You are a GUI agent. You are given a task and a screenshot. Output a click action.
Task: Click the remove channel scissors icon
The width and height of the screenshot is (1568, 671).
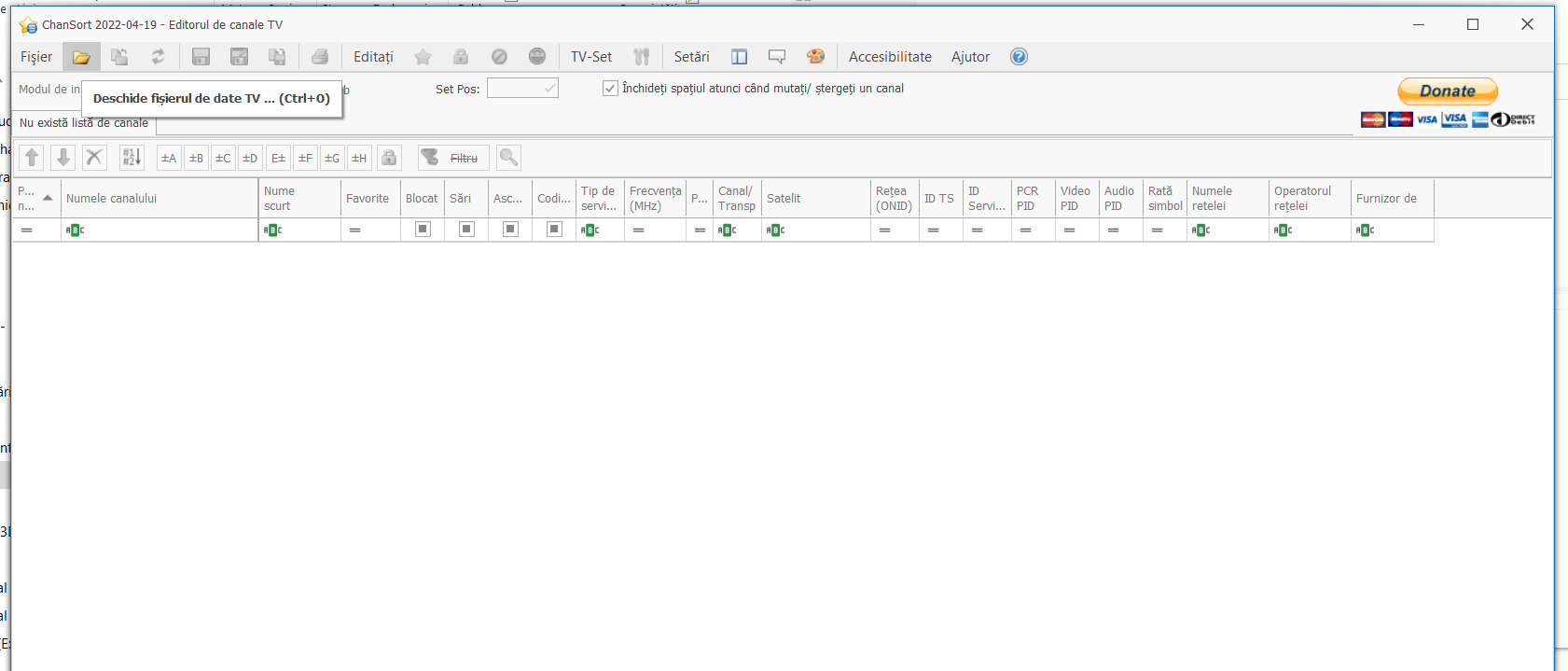pos(94,158)
